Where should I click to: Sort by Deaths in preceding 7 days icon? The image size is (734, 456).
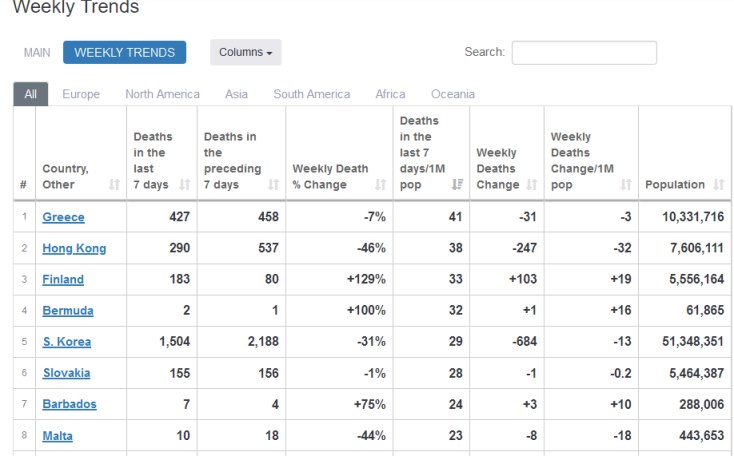coord(273,185)
